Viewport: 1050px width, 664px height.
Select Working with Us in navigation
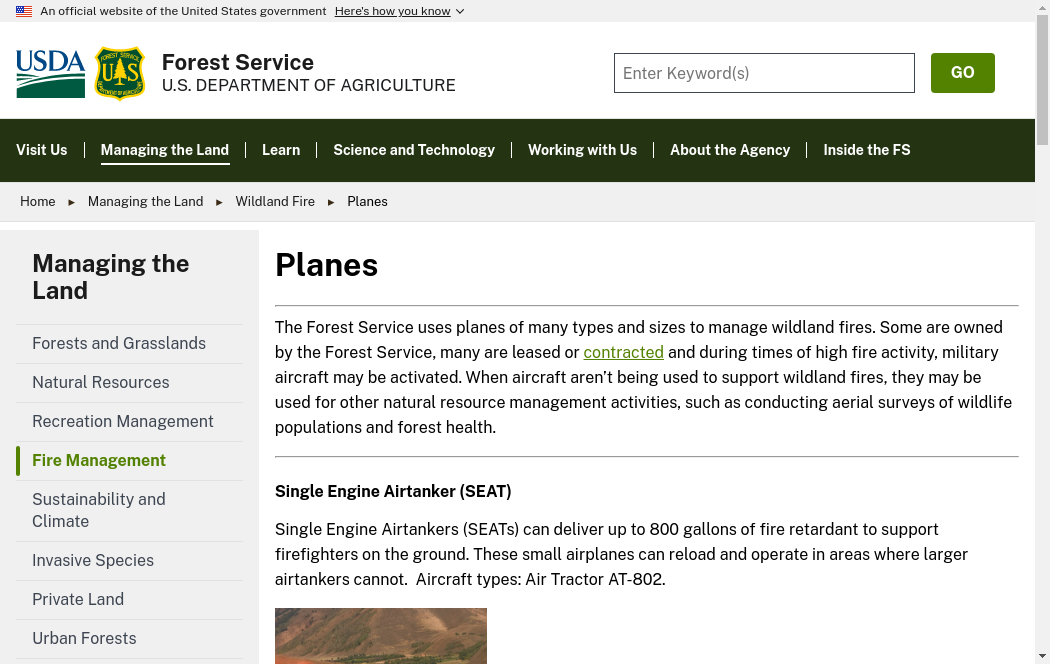pyautogui.click(x=582, y=150)
